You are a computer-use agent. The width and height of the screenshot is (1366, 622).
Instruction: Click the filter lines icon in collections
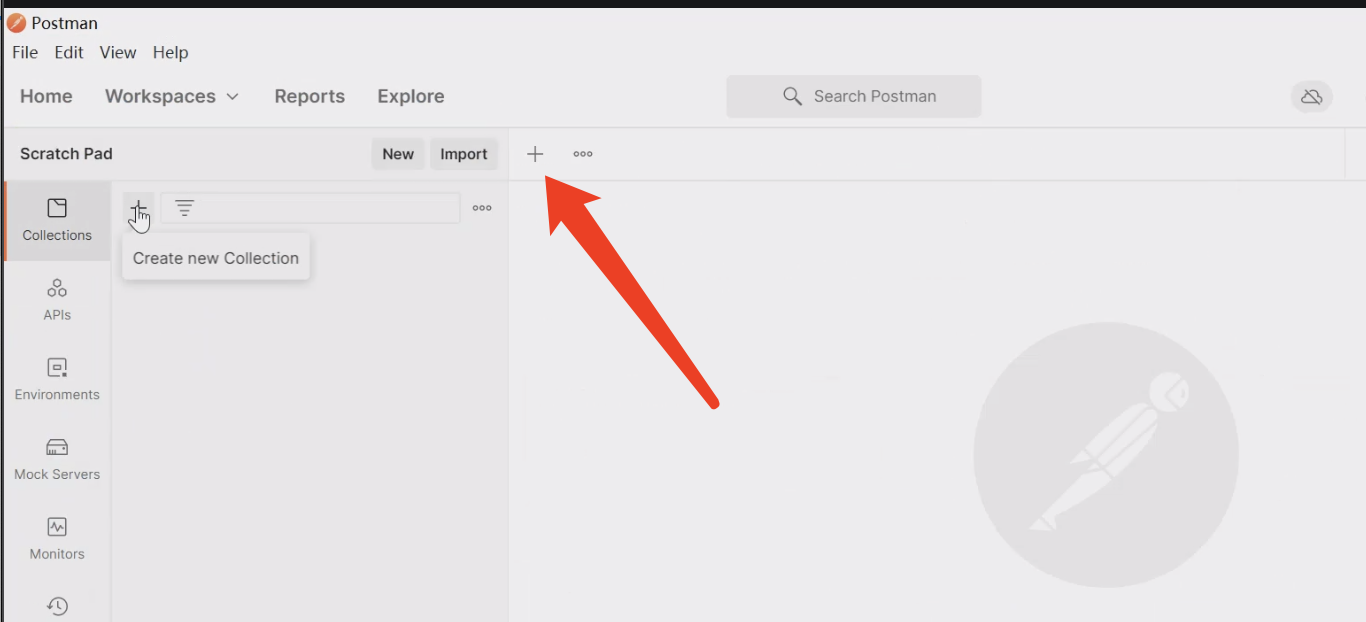click(185, 208)
